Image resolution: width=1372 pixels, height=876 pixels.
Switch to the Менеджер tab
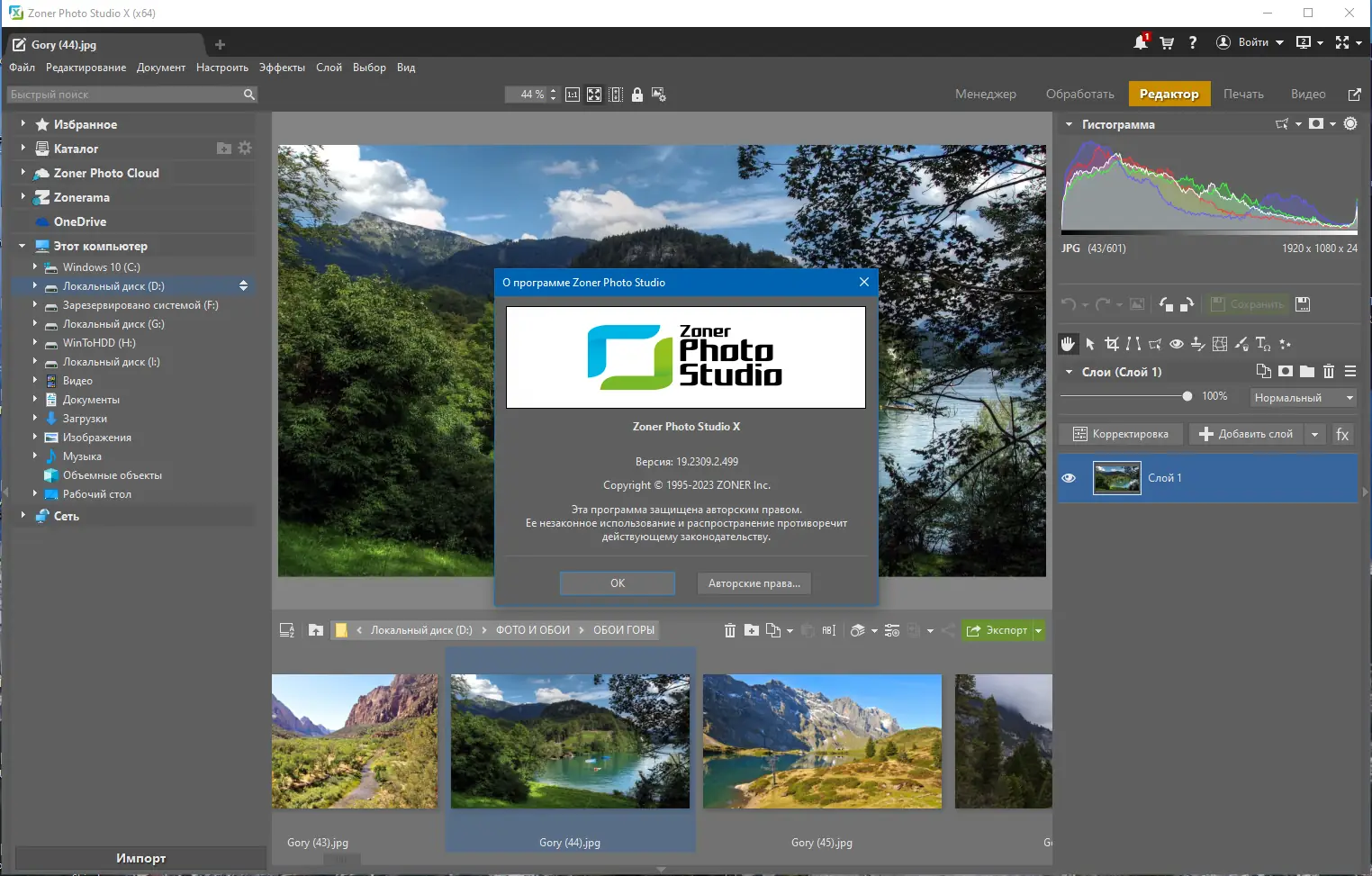(986, 94)
